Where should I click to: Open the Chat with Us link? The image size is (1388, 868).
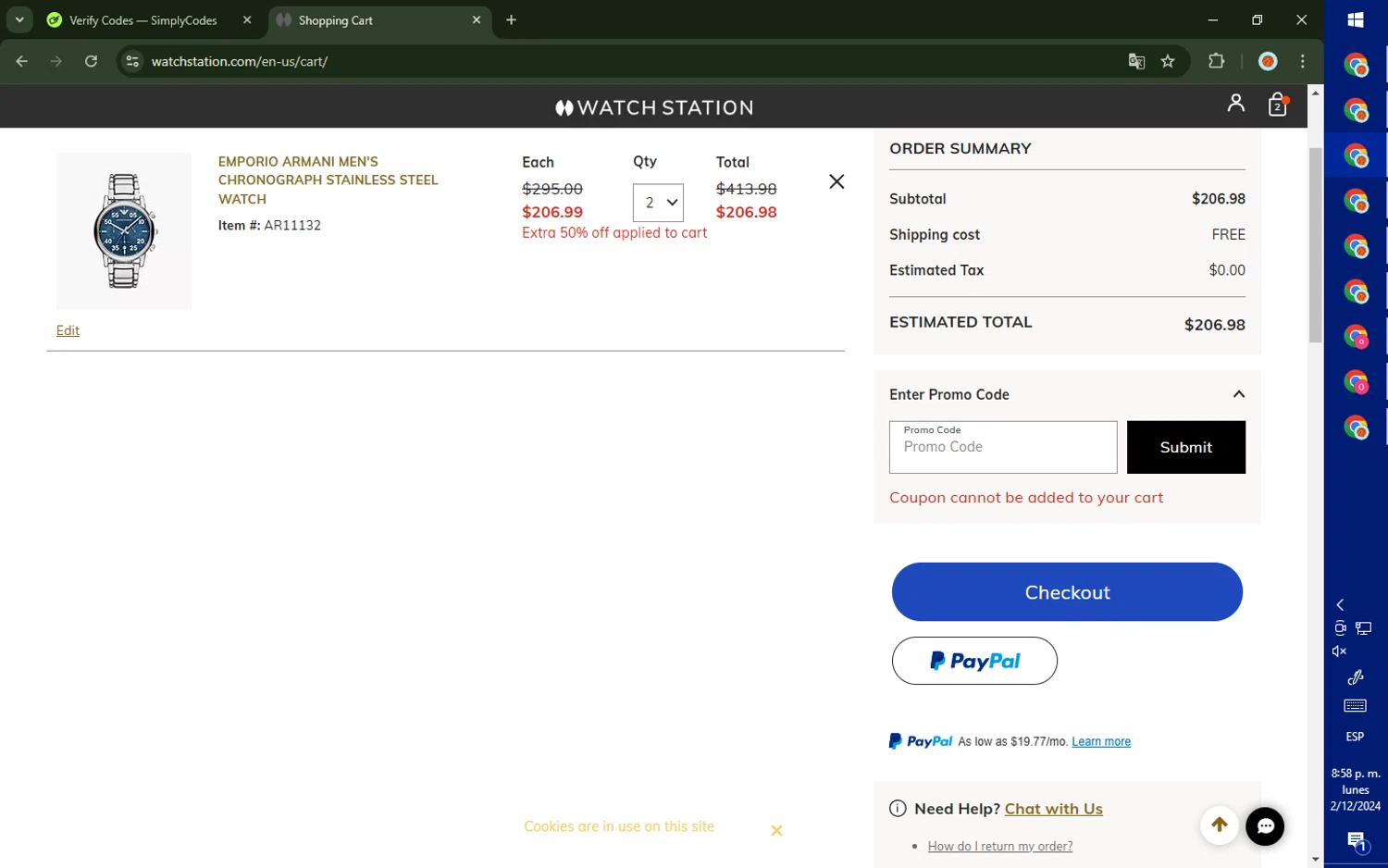(1054, 809)
